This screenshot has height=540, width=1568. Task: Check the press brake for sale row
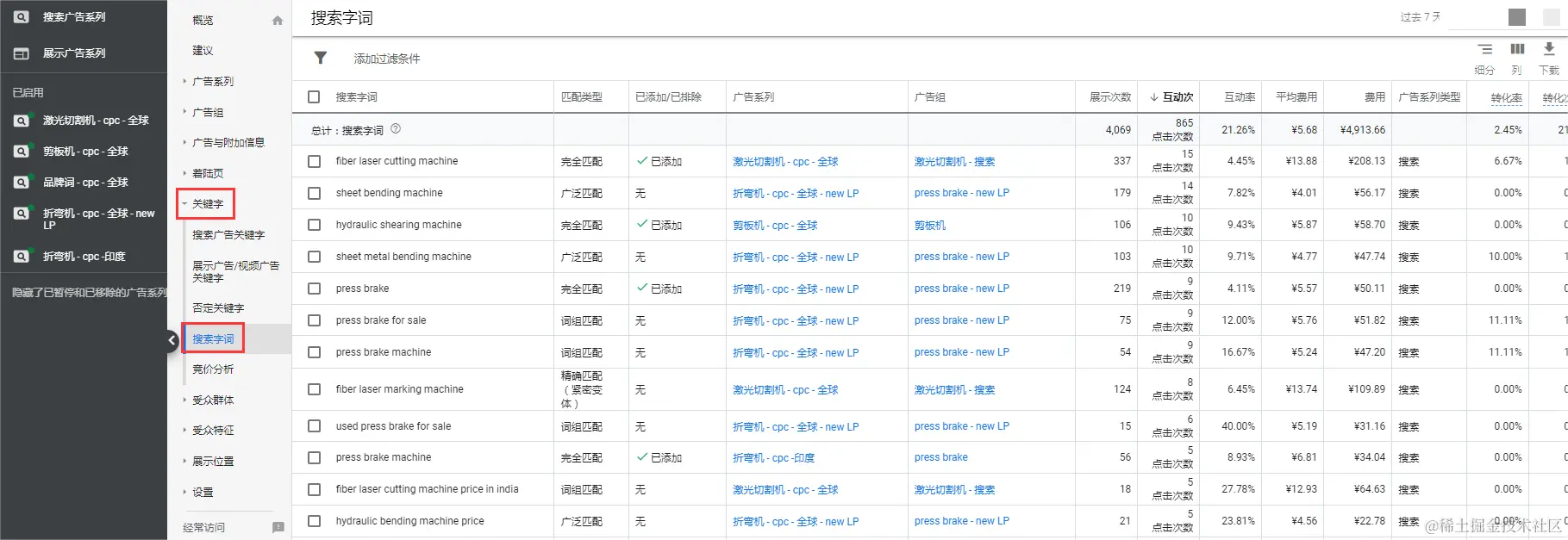[314, 320]
